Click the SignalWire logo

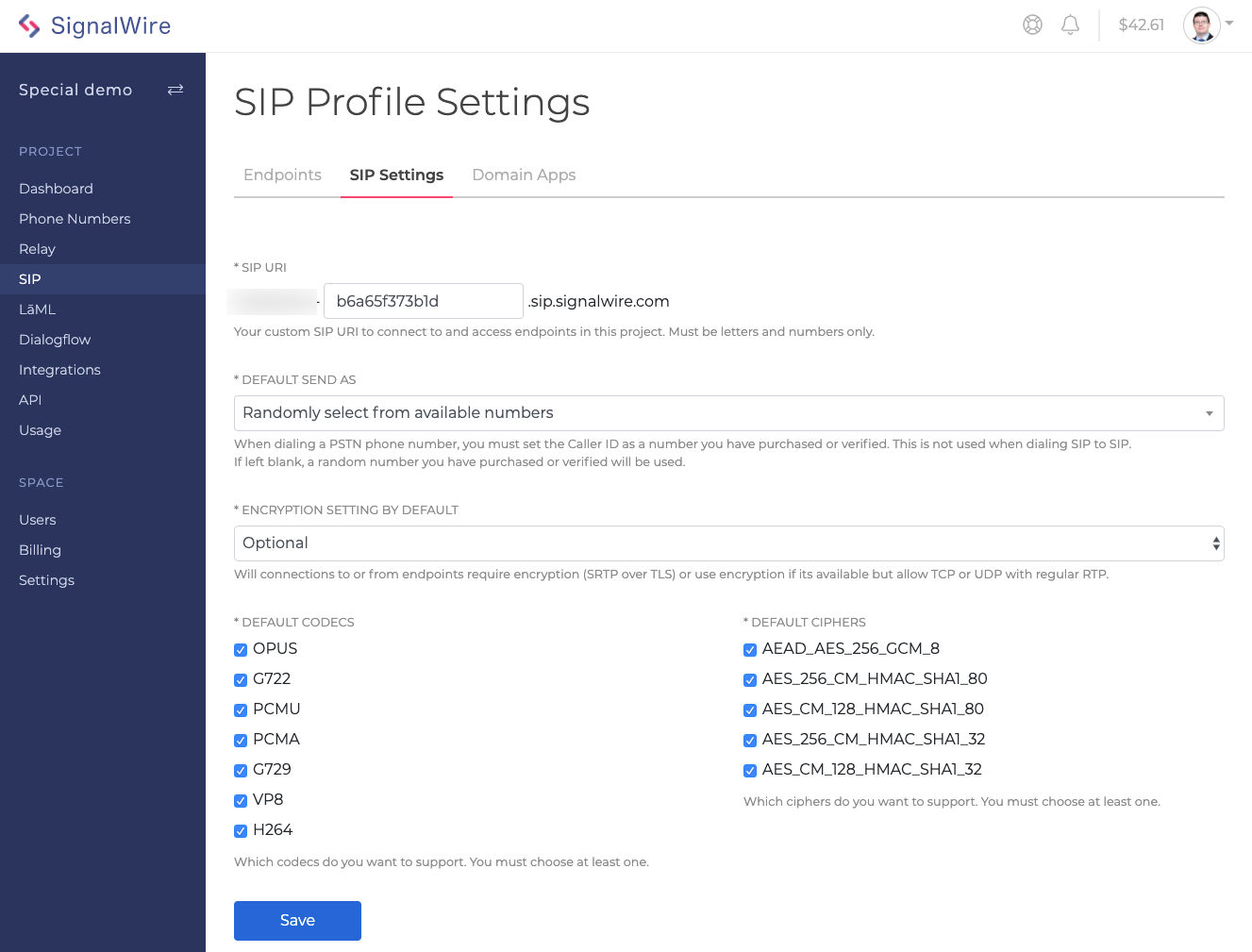(x=94, y=25)
